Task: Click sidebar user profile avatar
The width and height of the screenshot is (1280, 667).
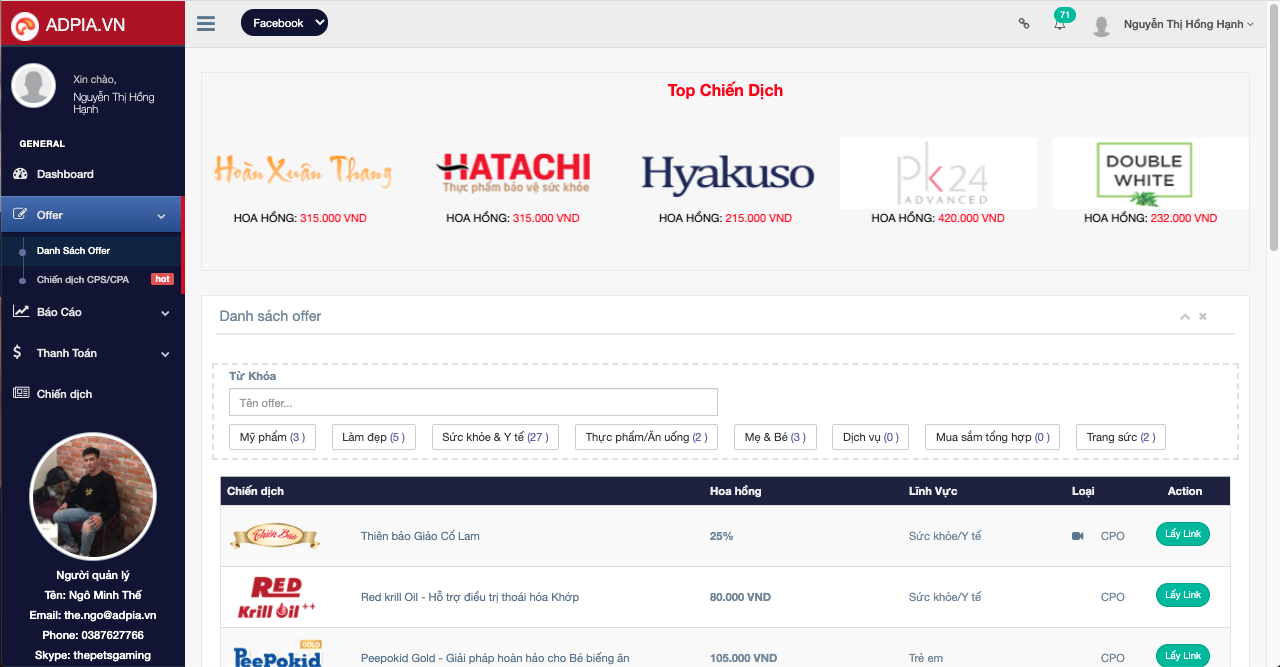Action: [x=33, y=86]
